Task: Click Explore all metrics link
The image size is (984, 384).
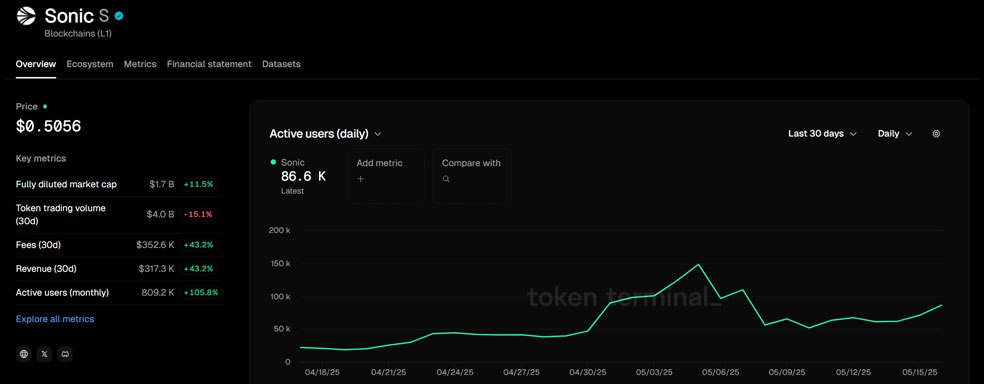Action: click(55, 319)
